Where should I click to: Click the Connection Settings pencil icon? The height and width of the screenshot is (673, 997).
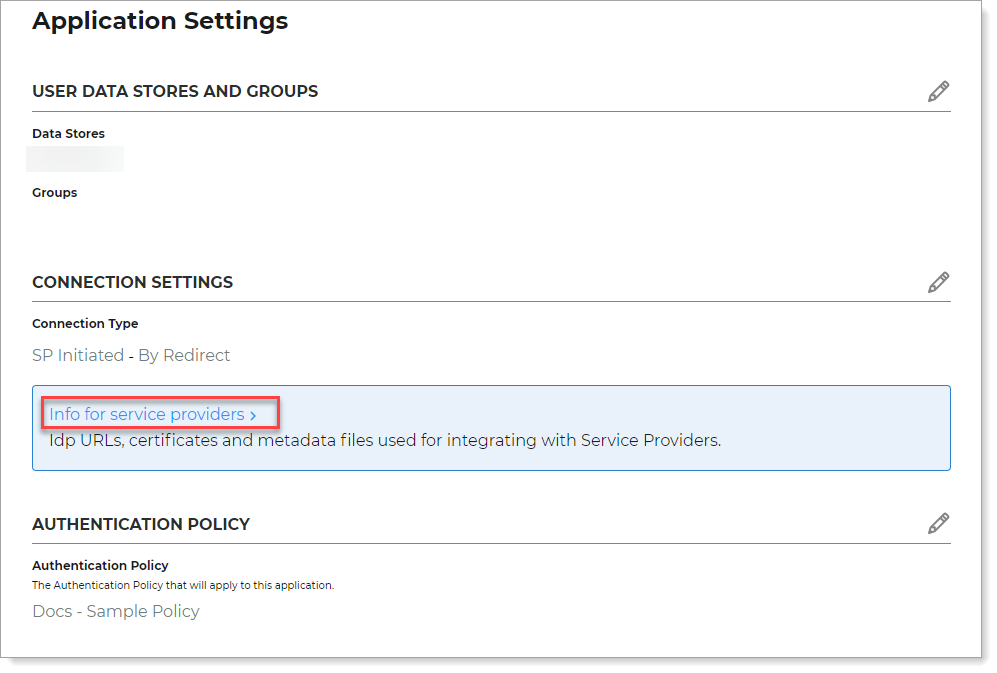point(938,283)
